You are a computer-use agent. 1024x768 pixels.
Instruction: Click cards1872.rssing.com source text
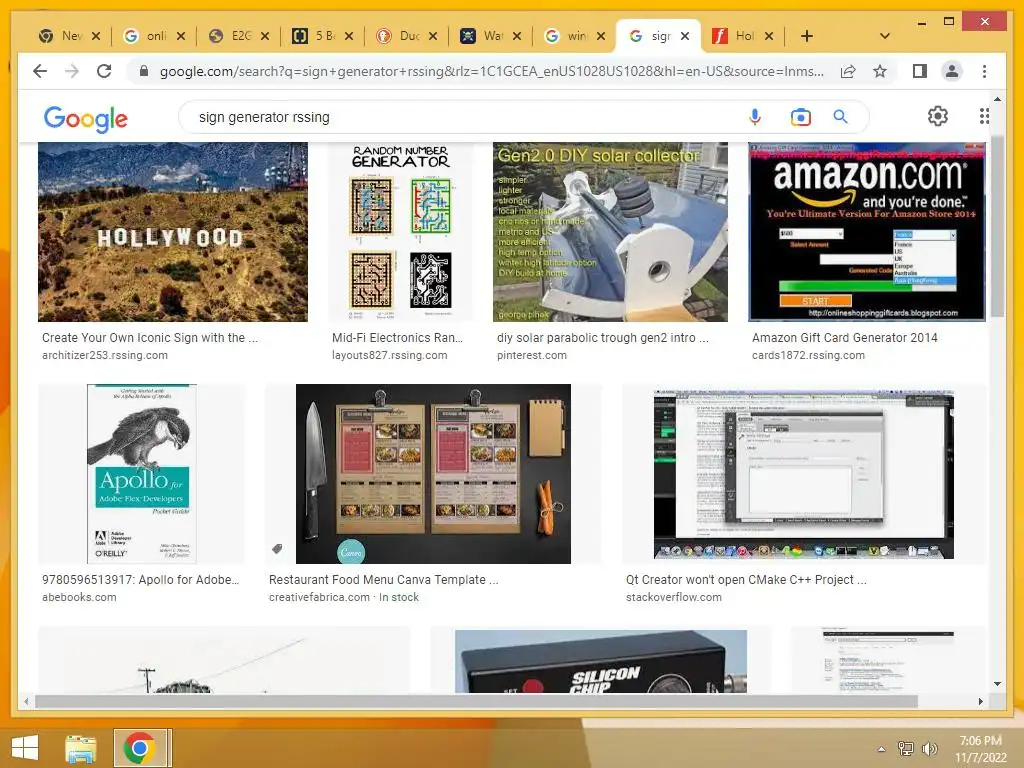pos(808,355)
